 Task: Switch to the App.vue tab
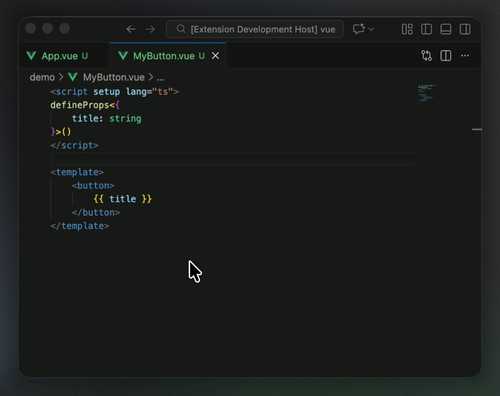pos(64,56)
